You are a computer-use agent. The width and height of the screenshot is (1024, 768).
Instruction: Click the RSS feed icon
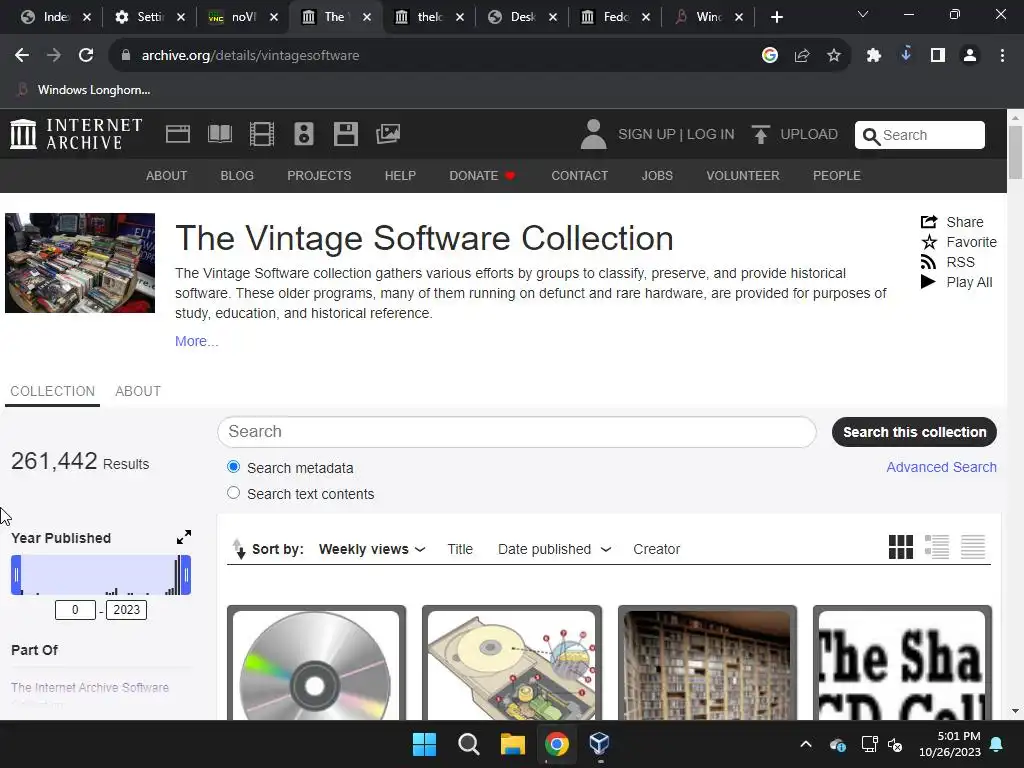point(929,262)
